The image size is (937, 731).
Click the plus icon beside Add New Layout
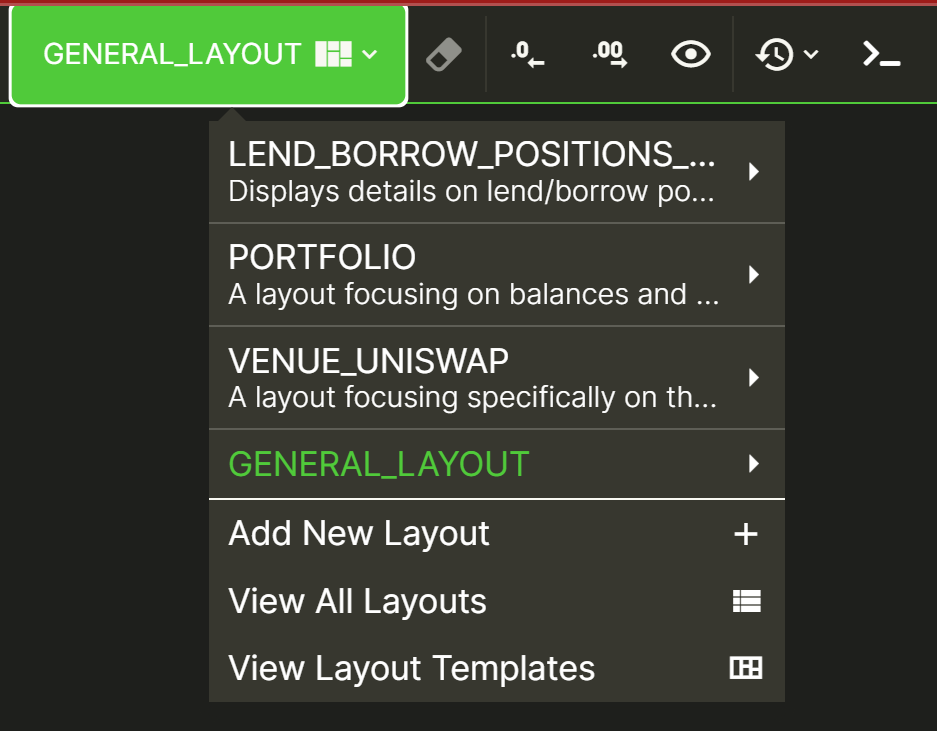pyautogui.click(x=746, y=534)
